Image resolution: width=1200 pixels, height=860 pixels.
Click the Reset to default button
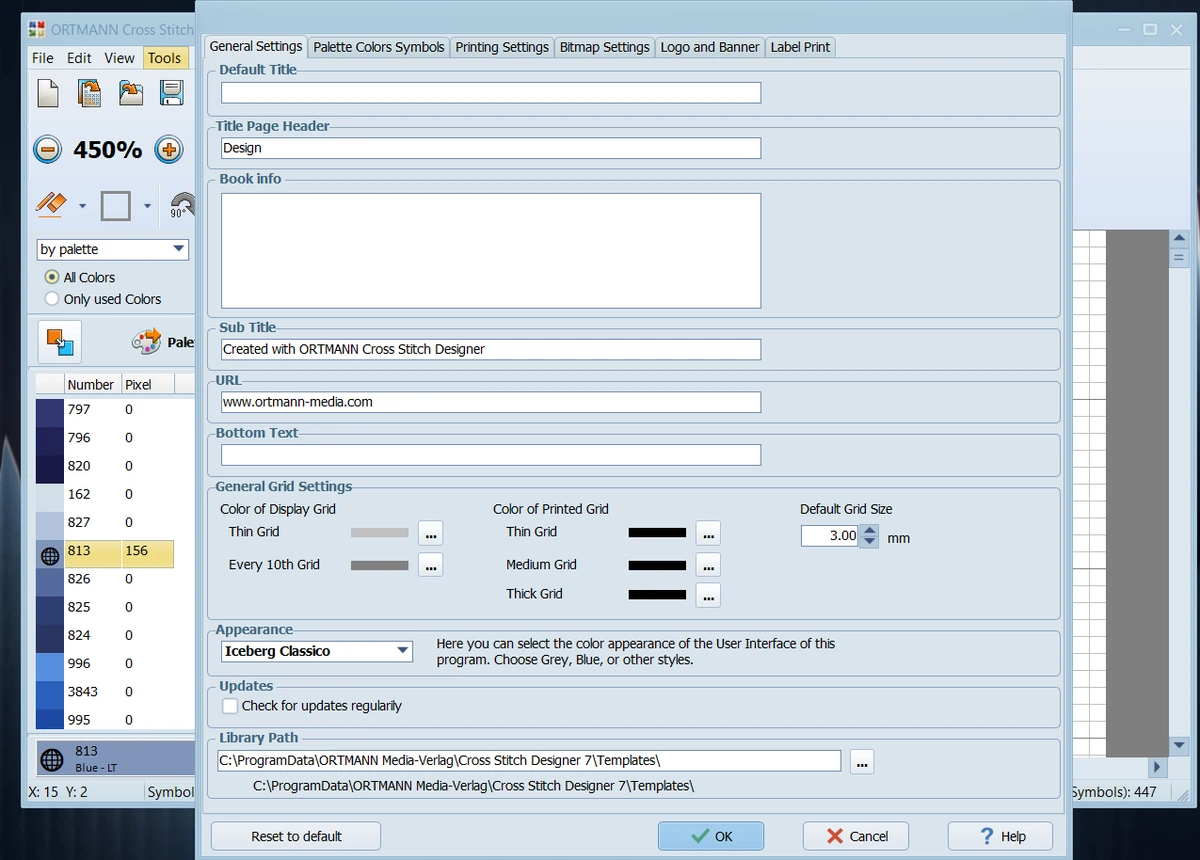[x=296, y=836]
